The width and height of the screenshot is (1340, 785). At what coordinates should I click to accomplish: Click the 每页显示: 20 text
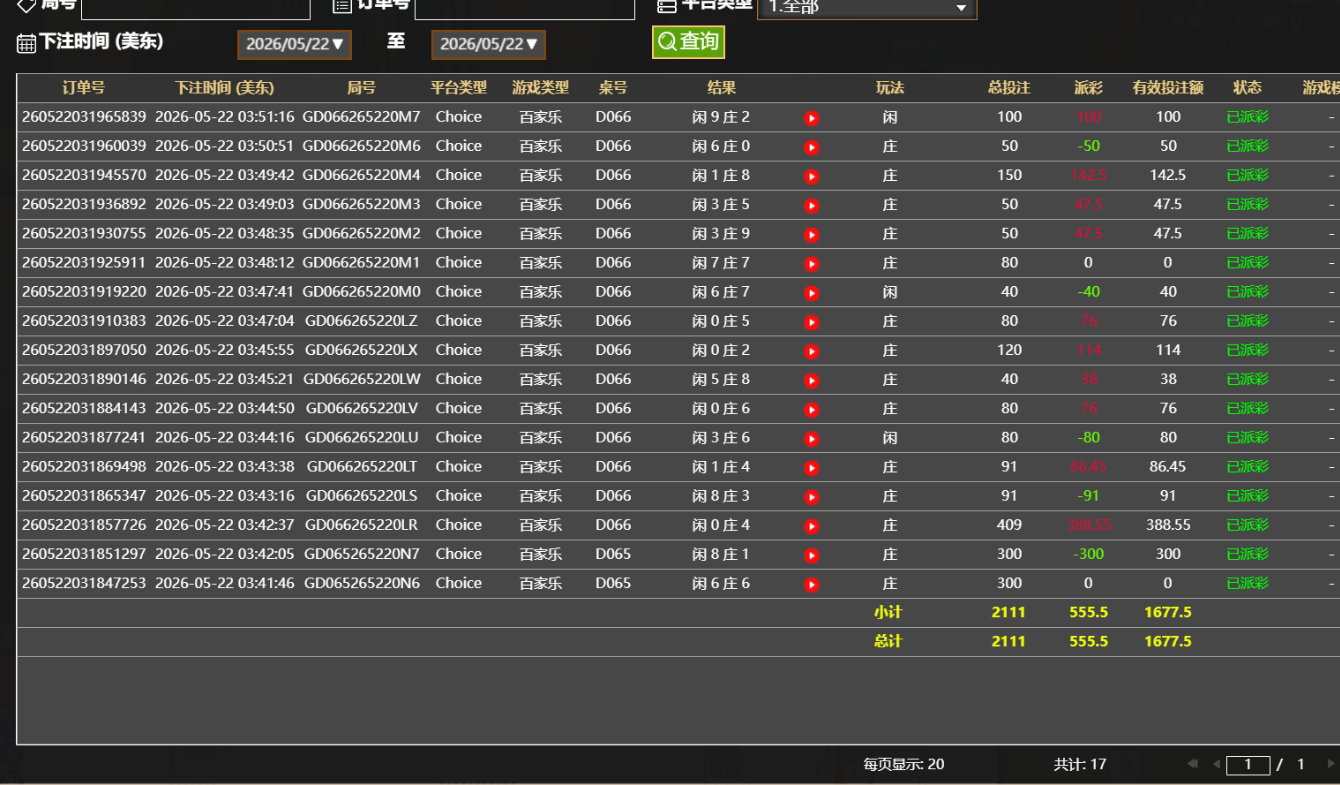click(904, 764)
